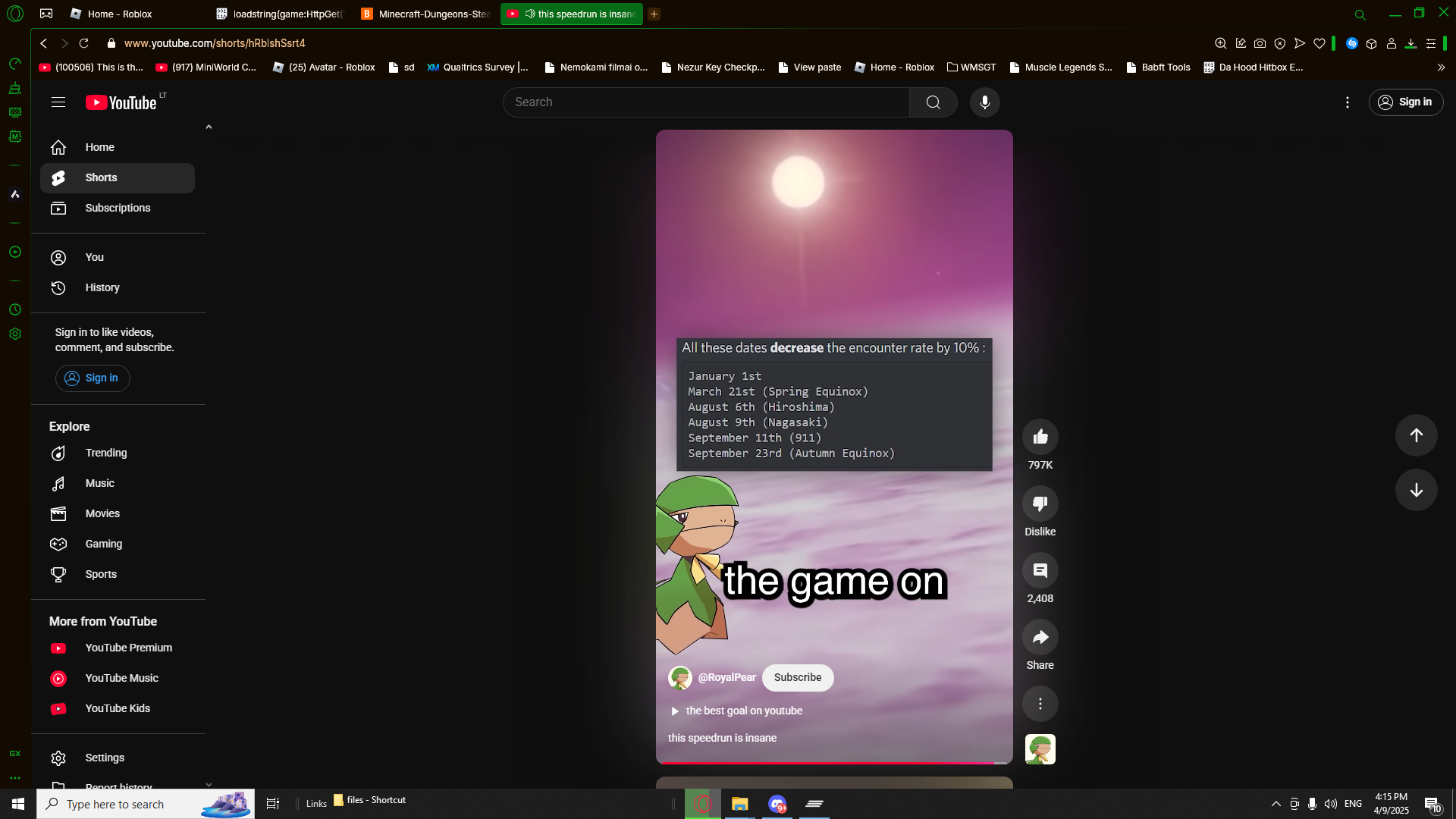Open the WMSGT bookmark folder

tap(971, 67)
